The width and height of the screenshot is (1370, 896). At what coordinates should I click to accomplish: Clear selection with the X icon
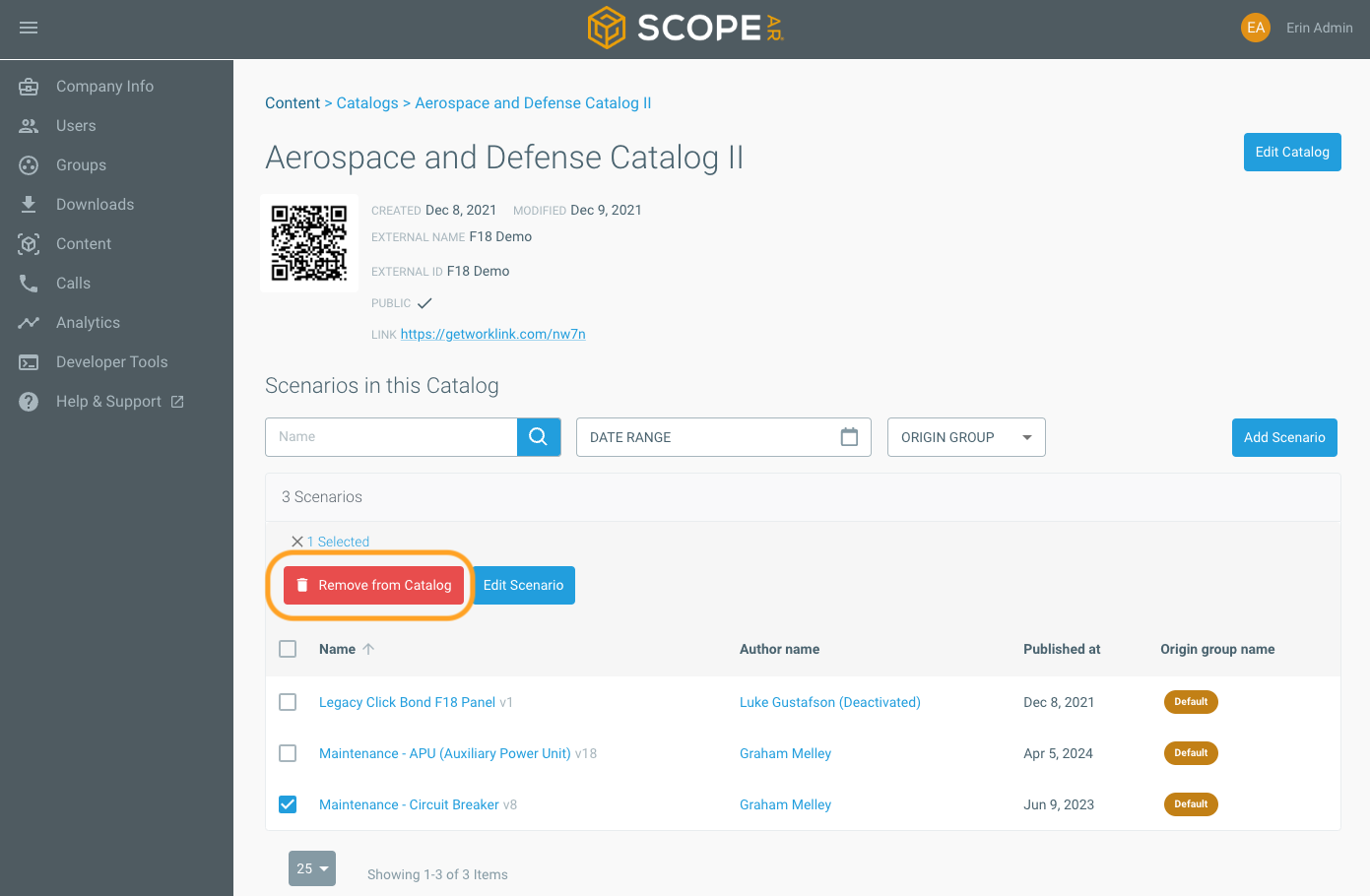coord(296,542)
